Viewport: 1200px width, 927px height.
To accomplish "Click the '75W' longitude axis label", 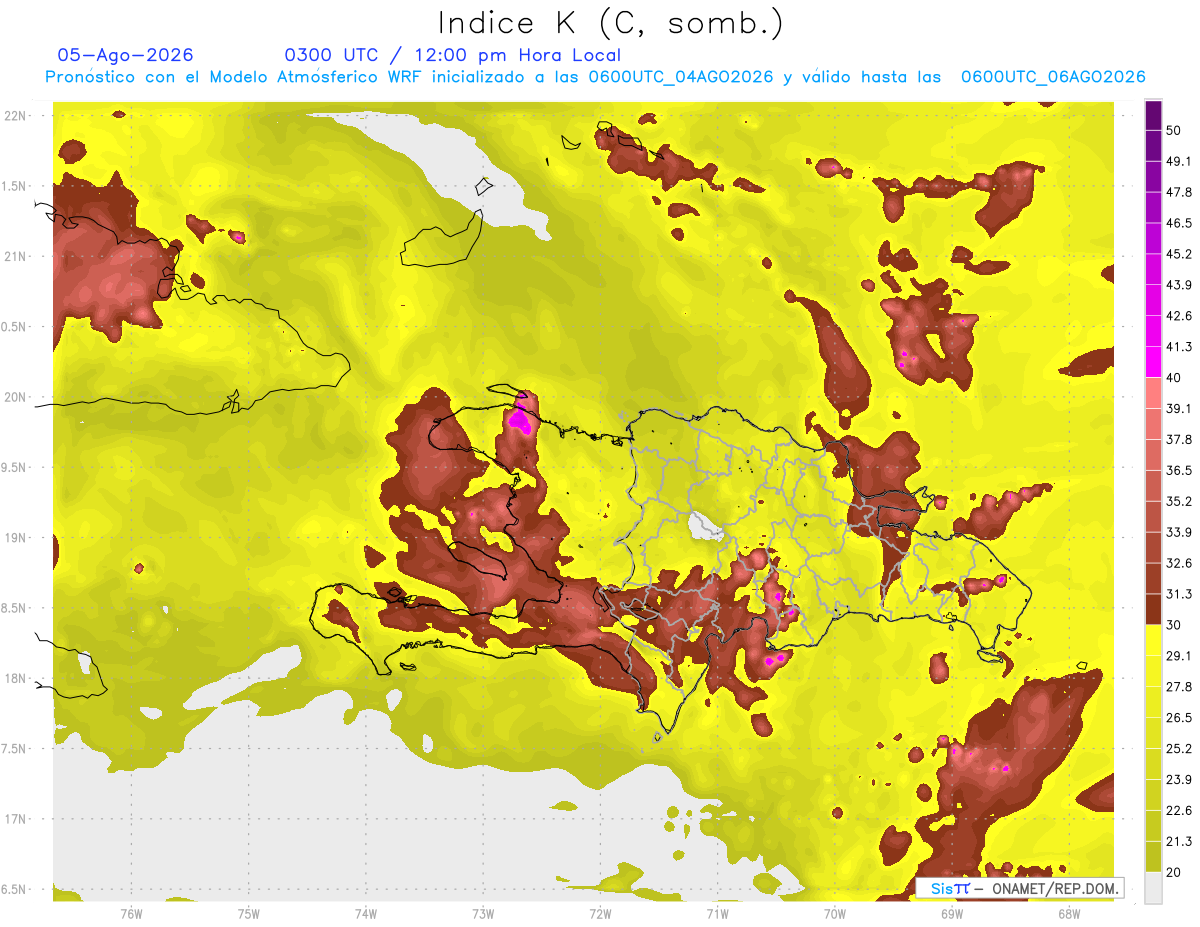I will [249, 914].
